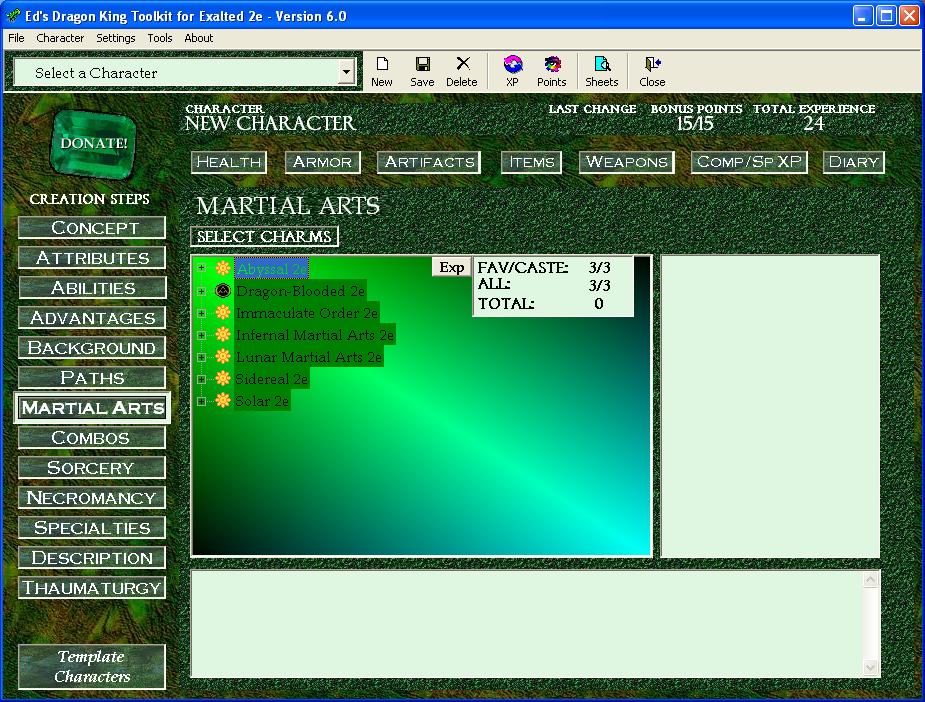Expand the Dragon-Blooded 2e tree node
The image size is (925, 702).
coord(202,291)
